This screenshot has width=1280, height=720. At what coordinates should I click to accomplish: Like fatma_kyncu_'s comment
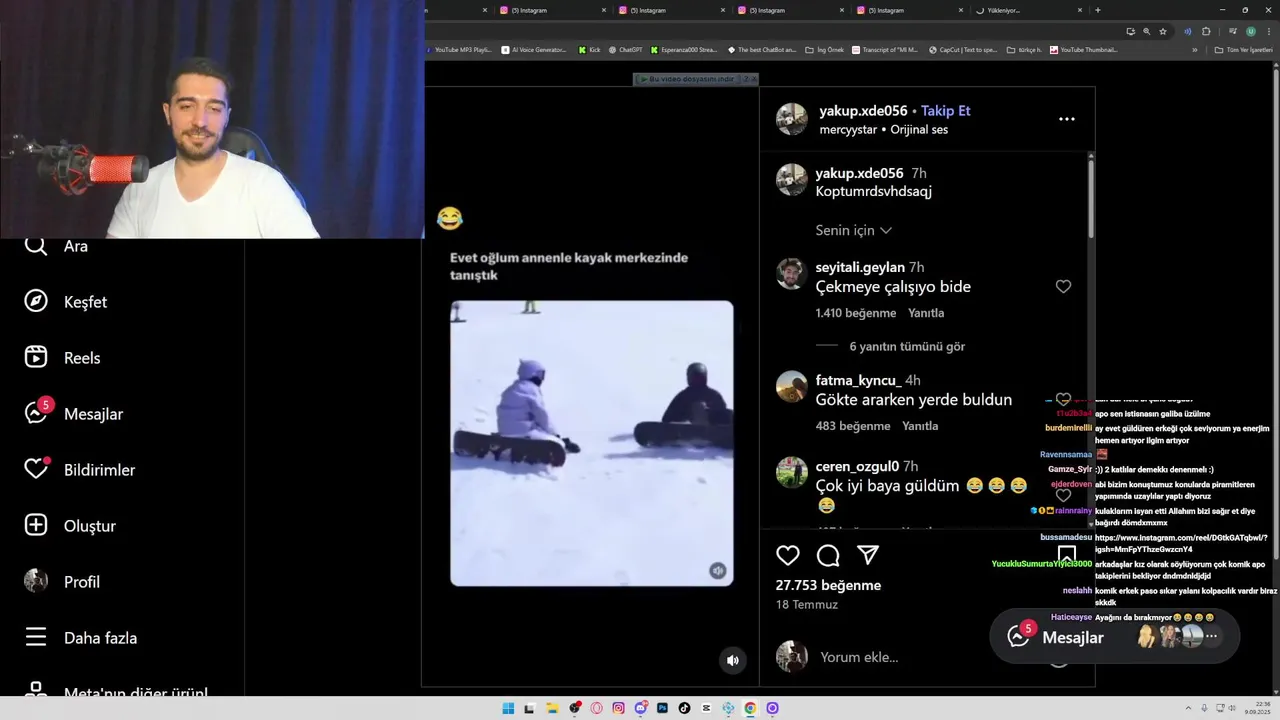point(1063,399)
